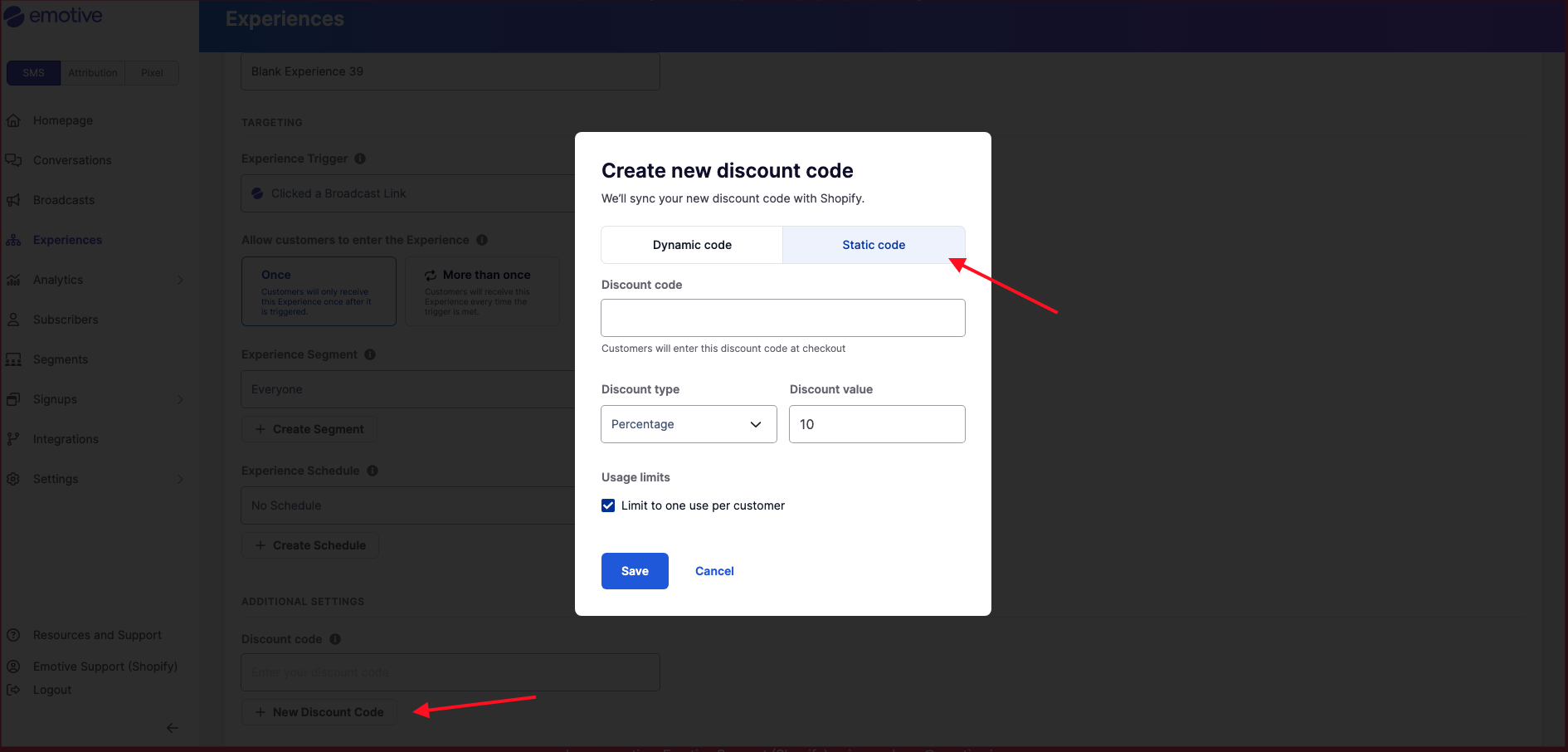Viewport: 1568px width, 752px height.
Task: Click the Resources and Support help icon
Action: (13, 635)
